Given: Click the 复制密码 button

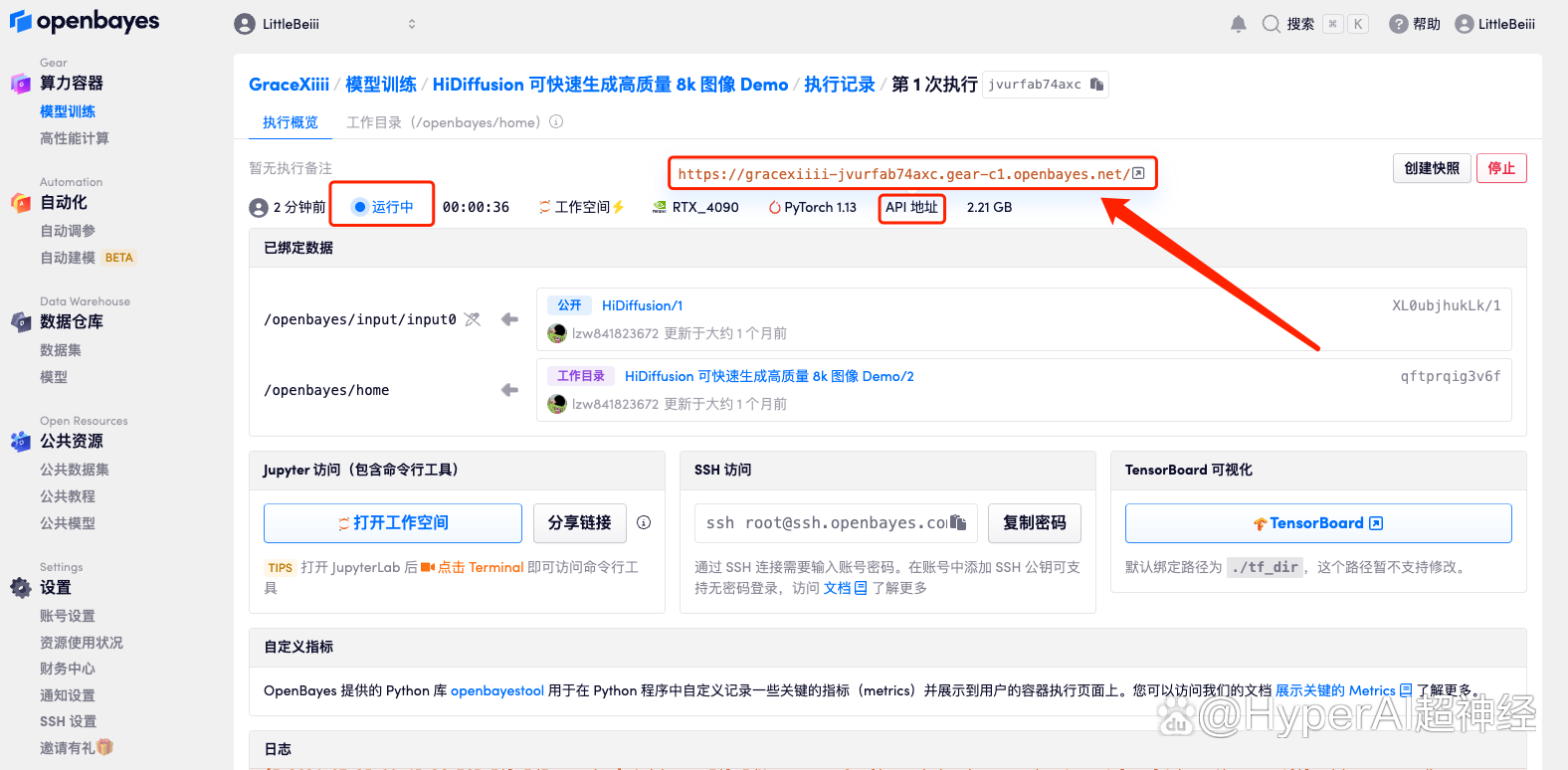Looking at the screenshot, I should pyautogui.click(x=1035, y=522).
